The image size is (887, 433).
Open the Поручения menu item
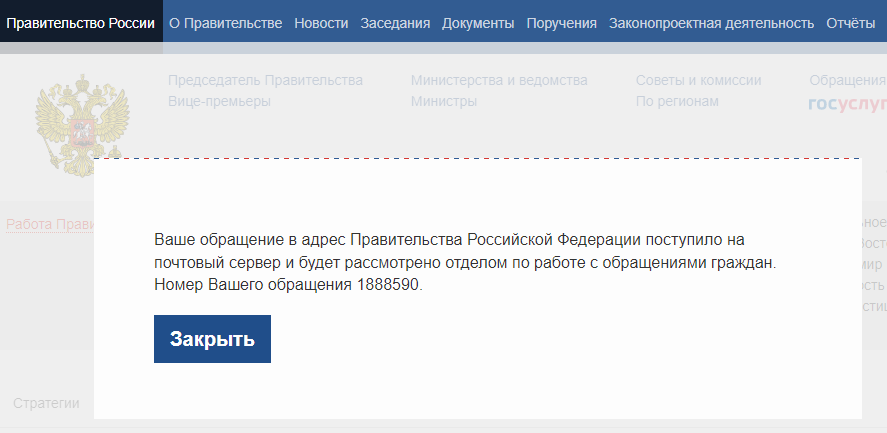click(561, 22)
